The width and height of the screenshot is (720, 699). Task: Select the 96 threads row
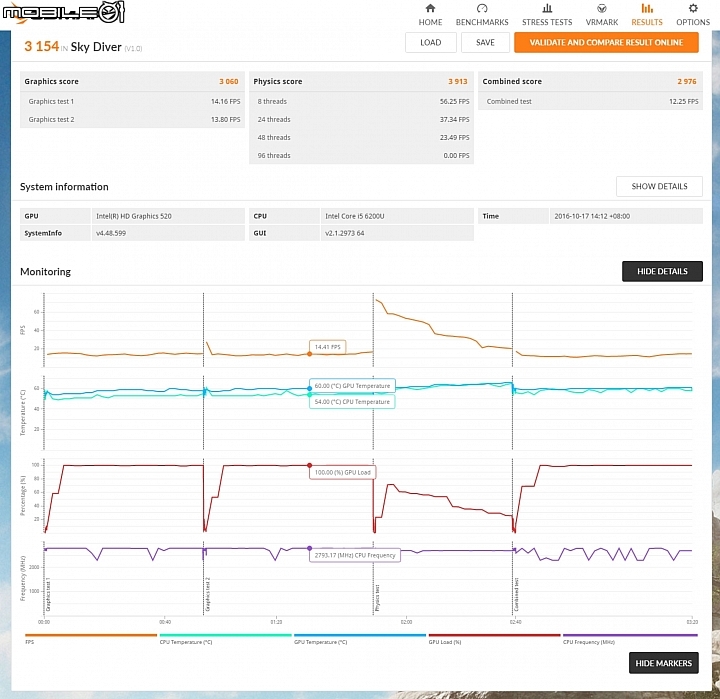pyautogui.click(x=361, y=155)
